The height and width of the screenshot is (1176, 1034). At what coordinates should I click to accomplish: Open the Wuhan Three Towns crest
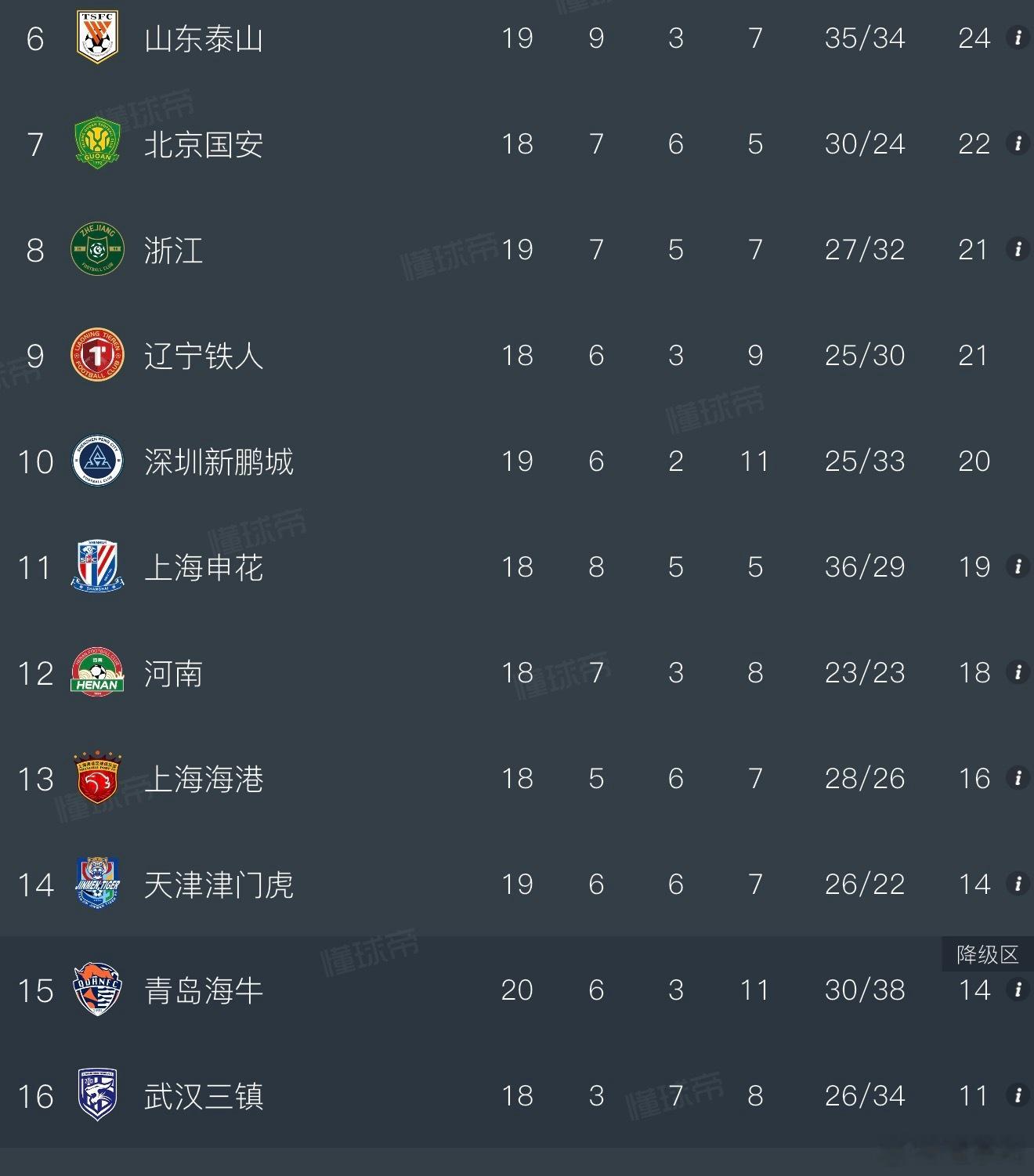click(x=97, y=1095)
